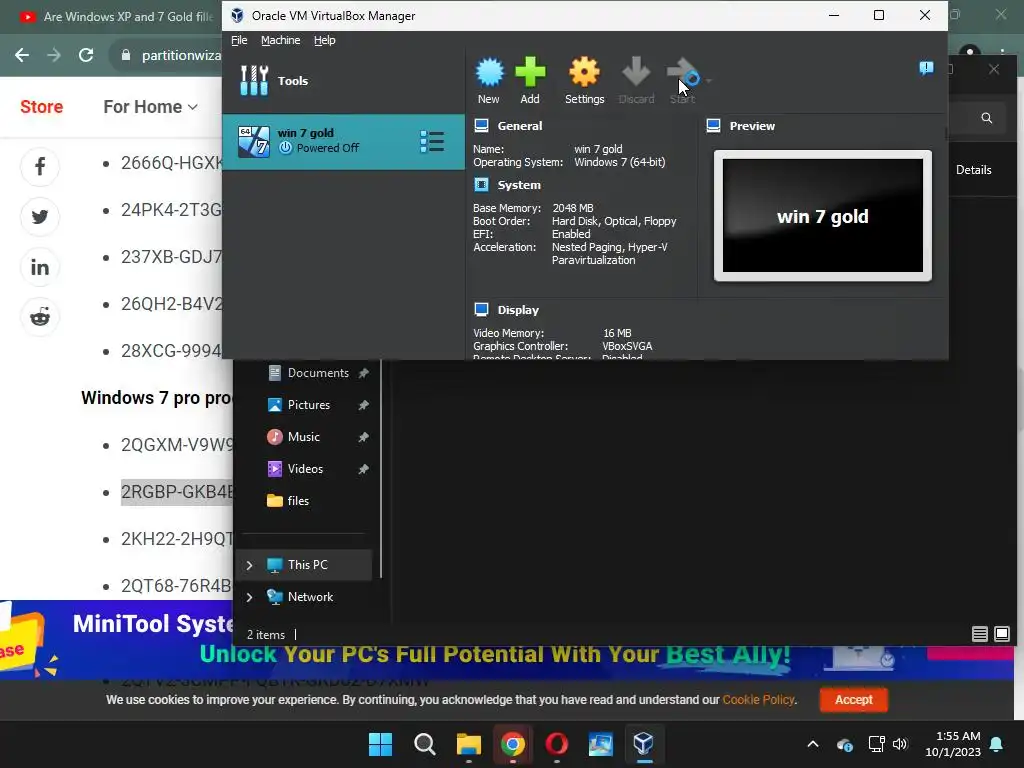
Task: Share page on Twitter
Action: (x=40, y=217)
